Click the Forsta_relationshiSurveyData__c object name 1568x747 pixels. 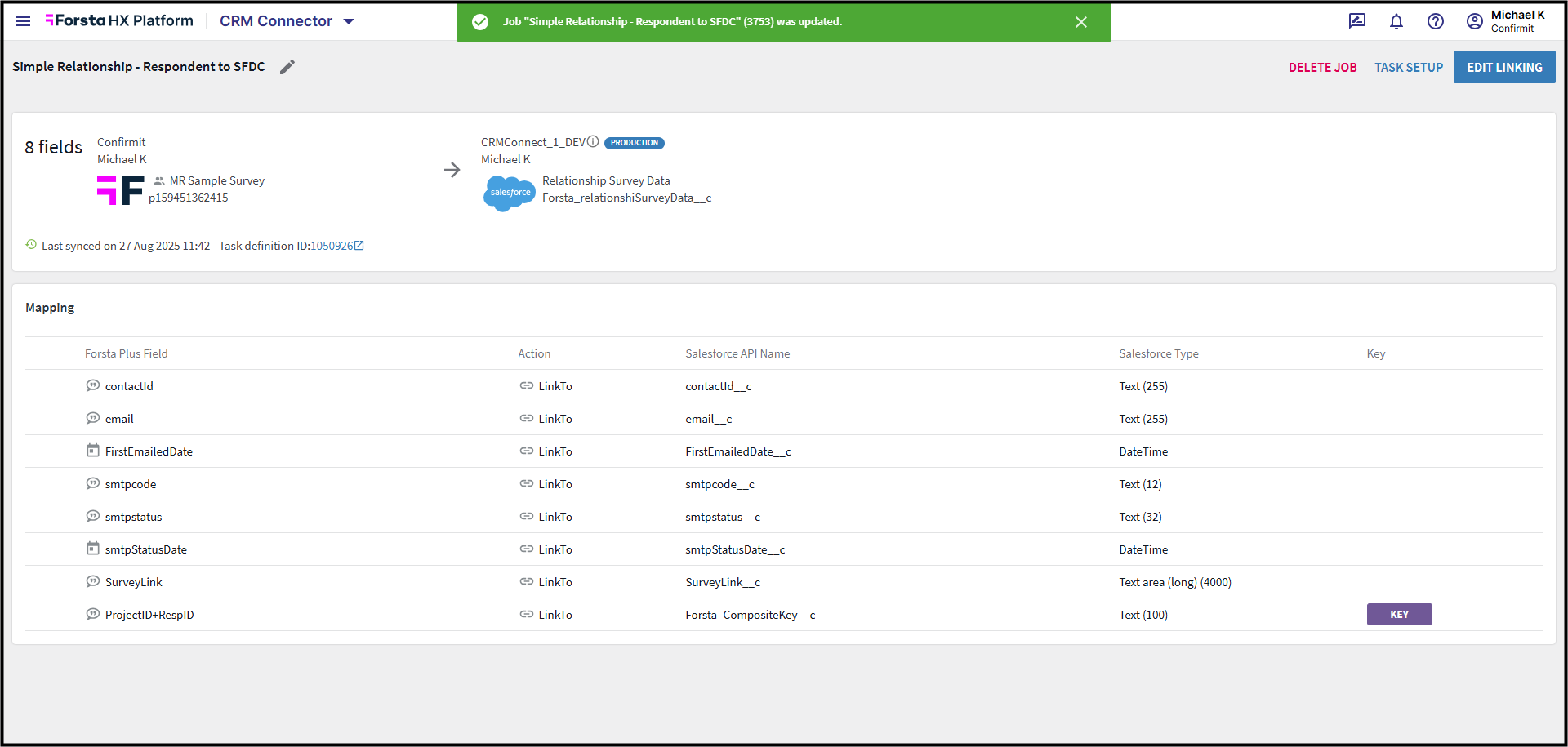coord(627,198)
